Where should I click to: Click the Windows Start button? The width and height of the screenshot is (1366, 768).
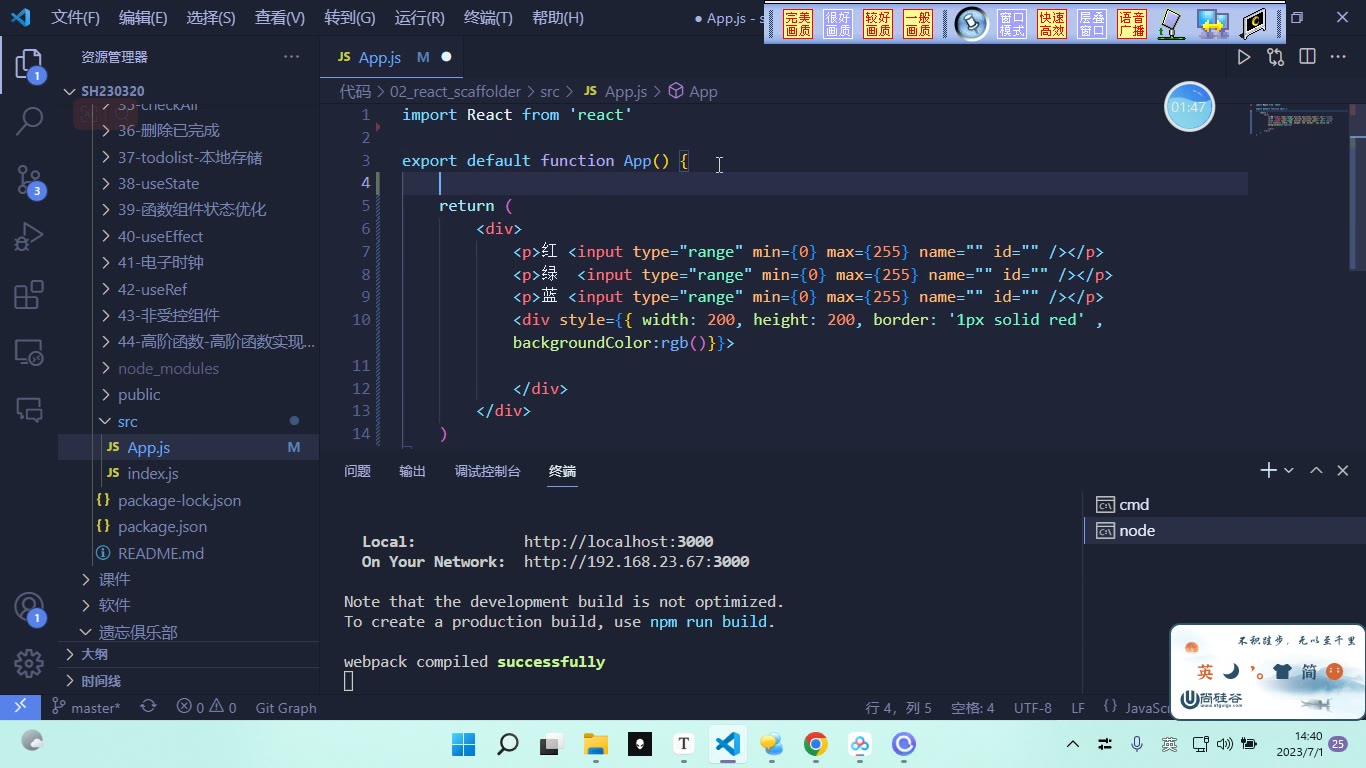(464, 744)
